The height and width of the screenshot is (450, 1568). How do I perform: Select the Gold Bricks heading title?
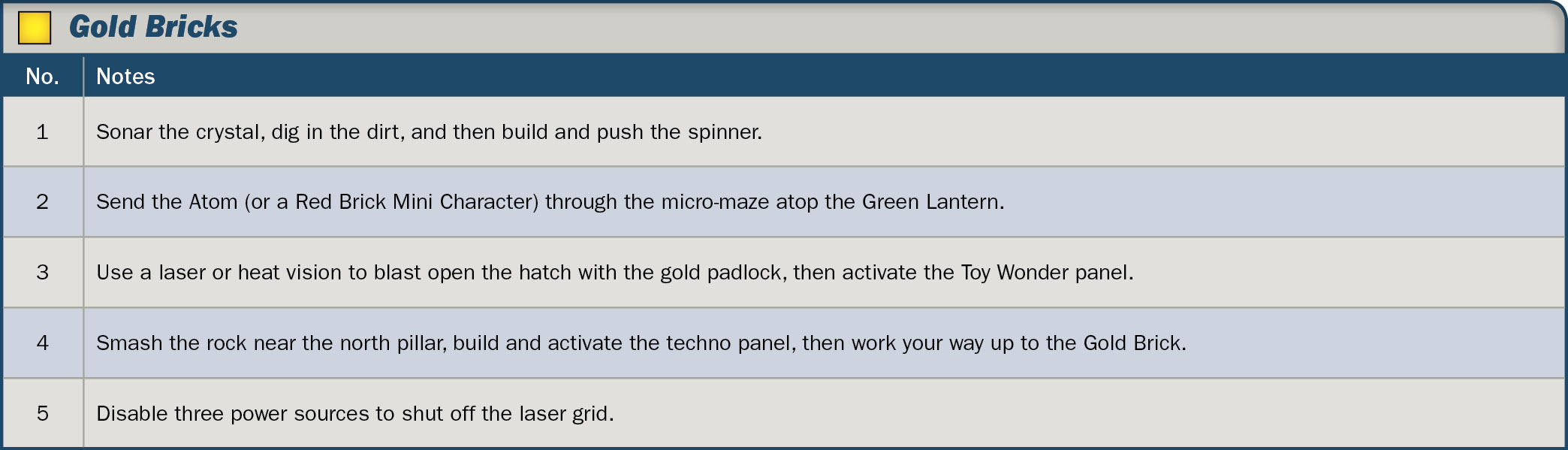[x=153, y=27]
